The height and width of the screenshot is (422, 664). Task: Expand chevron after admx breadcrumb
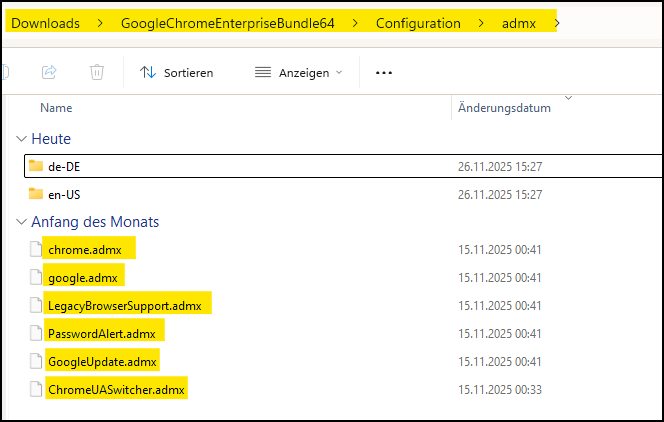pos(557,23)
